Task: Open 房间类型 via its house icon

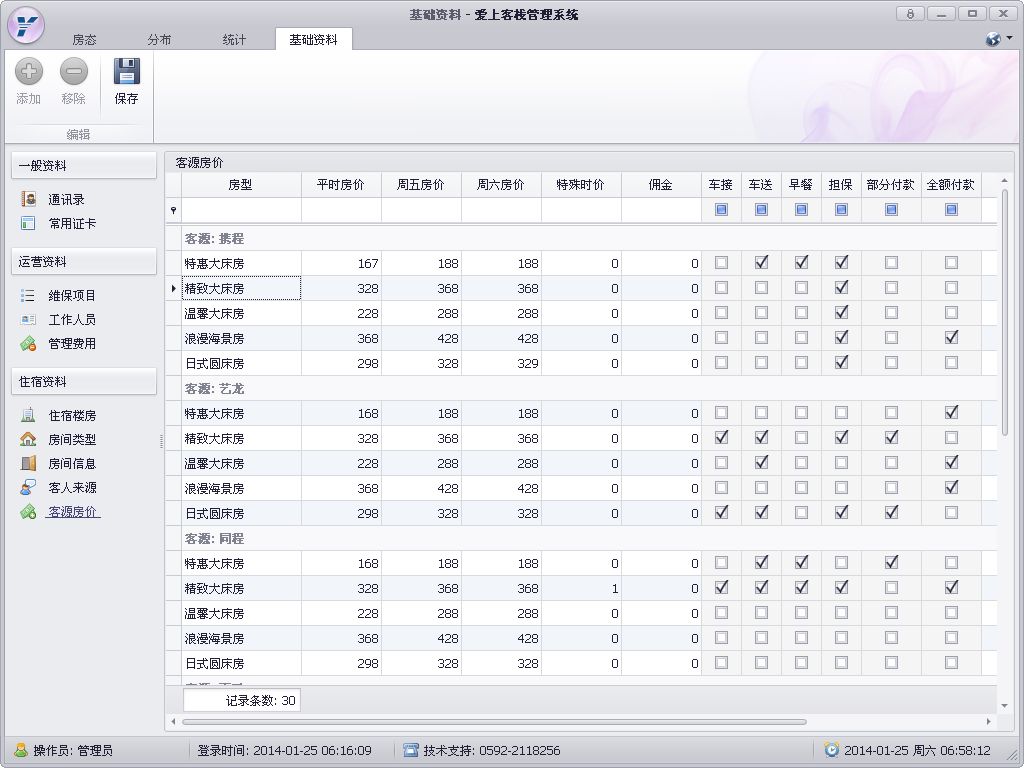Action: pos(28,440)
